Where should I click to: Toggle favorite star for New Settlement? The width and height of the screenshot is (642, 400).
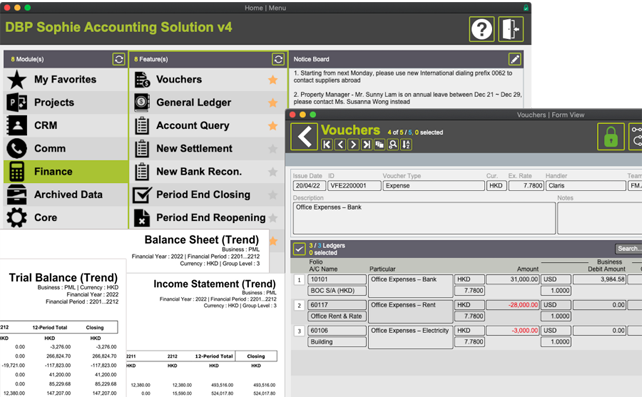pyautogui.click(x=272, y=149)
